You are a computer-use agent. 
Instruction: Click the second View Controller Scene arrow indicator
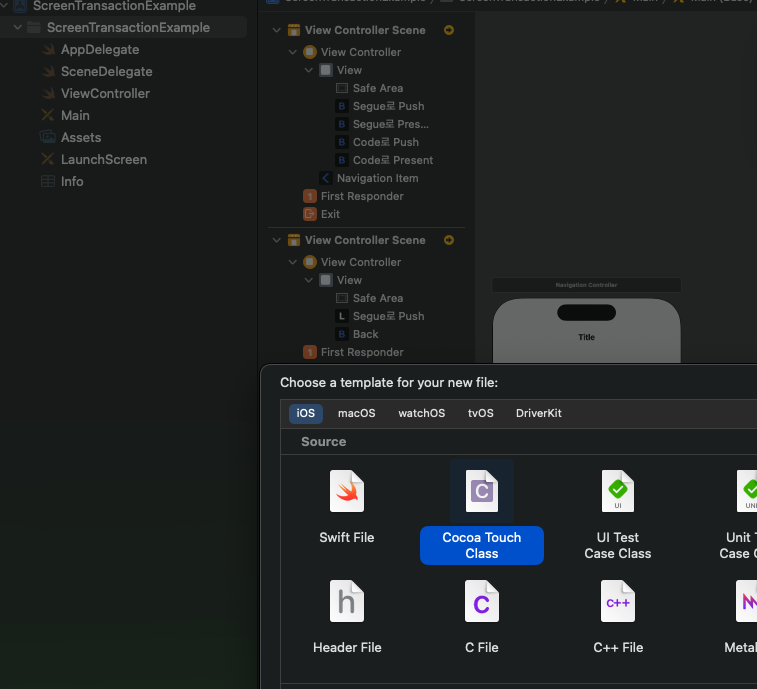pos(449,240)
